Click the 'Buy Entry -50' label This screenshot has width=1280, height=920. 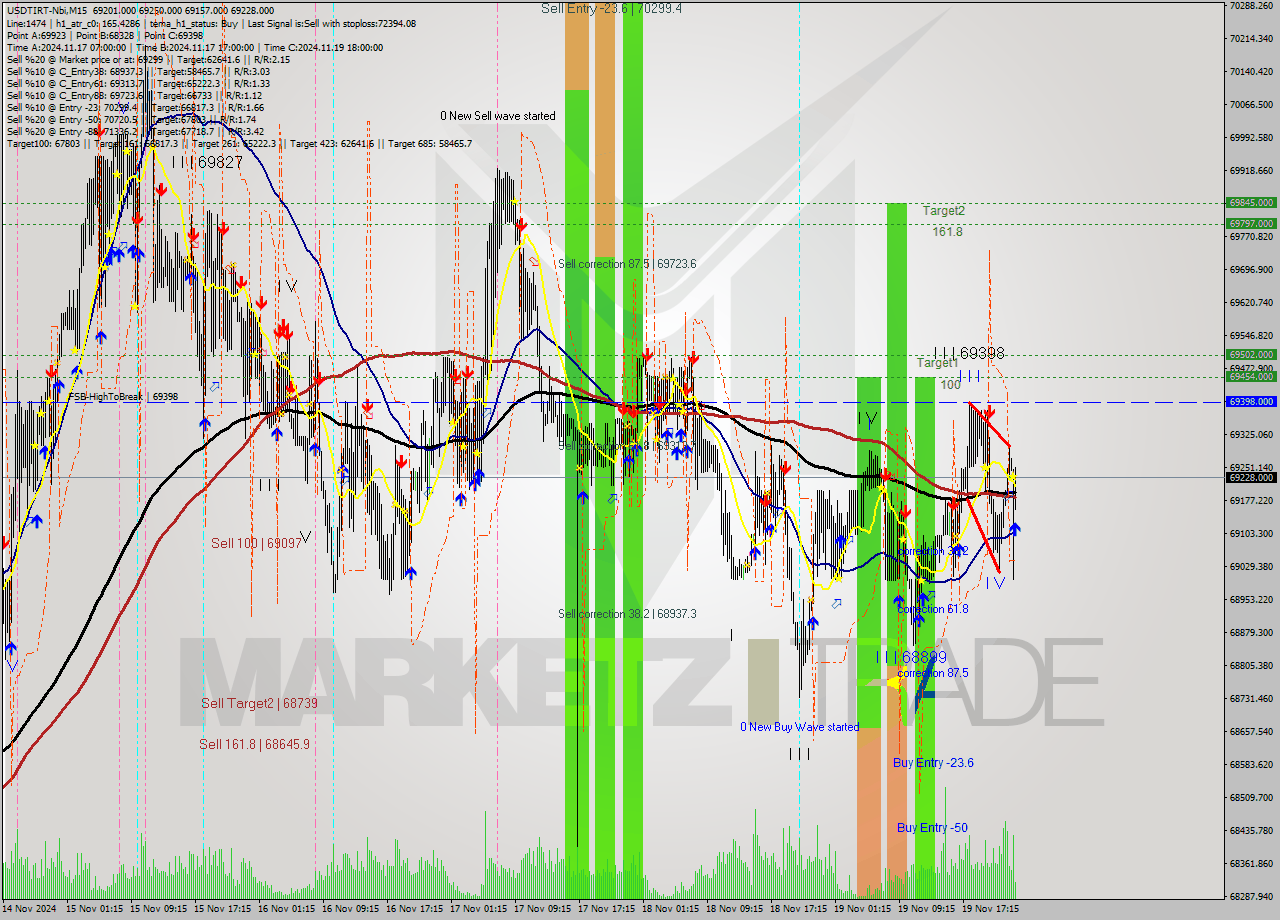click(932, 828)
